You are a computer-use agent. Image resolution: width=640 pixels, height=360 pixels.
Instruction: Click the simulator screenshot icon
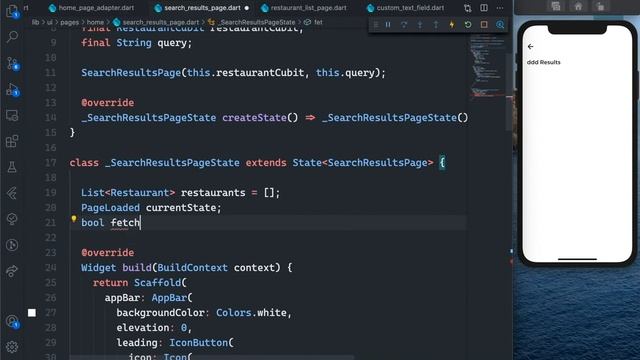pos(556,6)
